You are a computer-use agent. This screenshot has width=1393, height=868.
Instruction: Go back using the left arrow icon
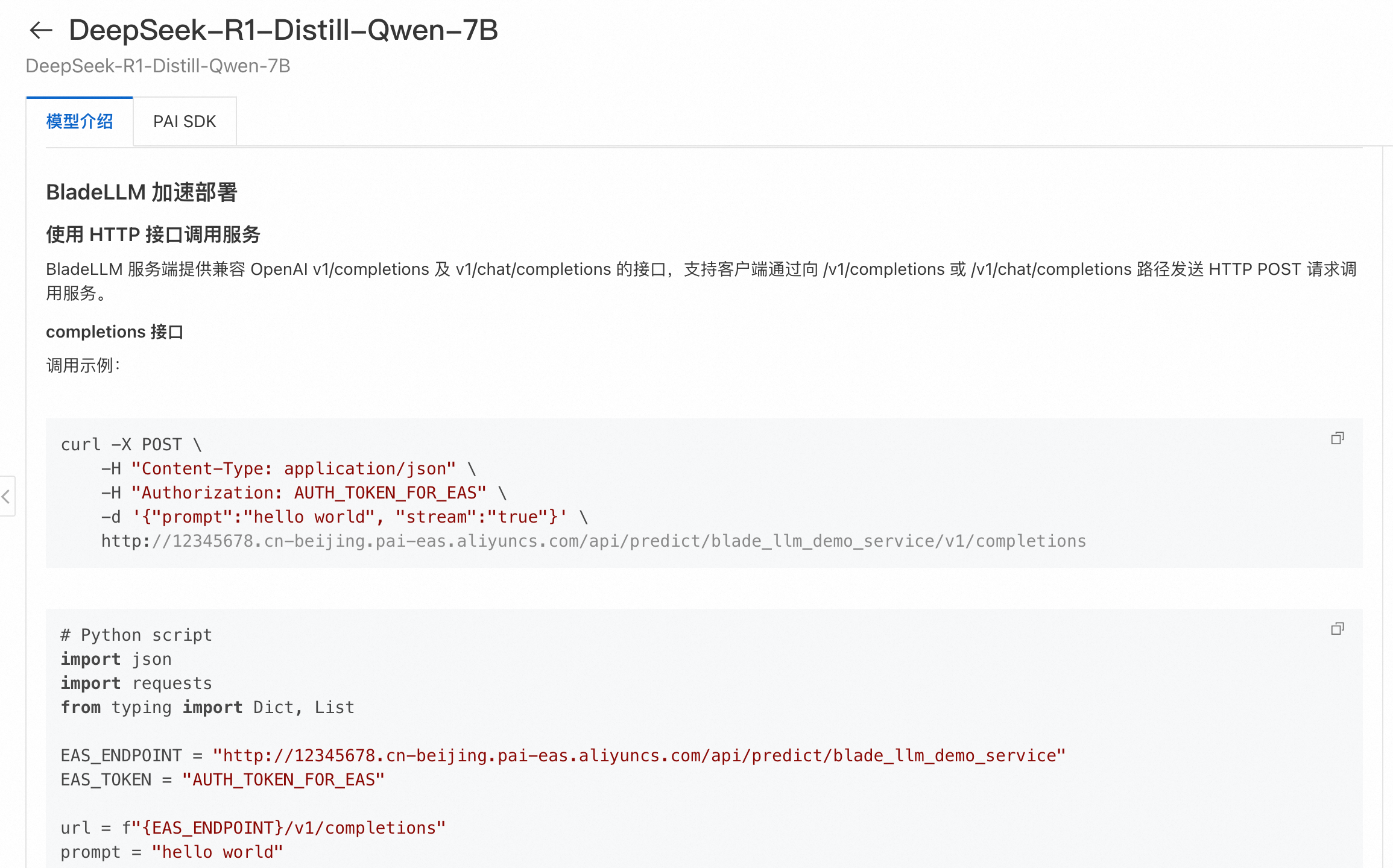(x=41, y=30)
